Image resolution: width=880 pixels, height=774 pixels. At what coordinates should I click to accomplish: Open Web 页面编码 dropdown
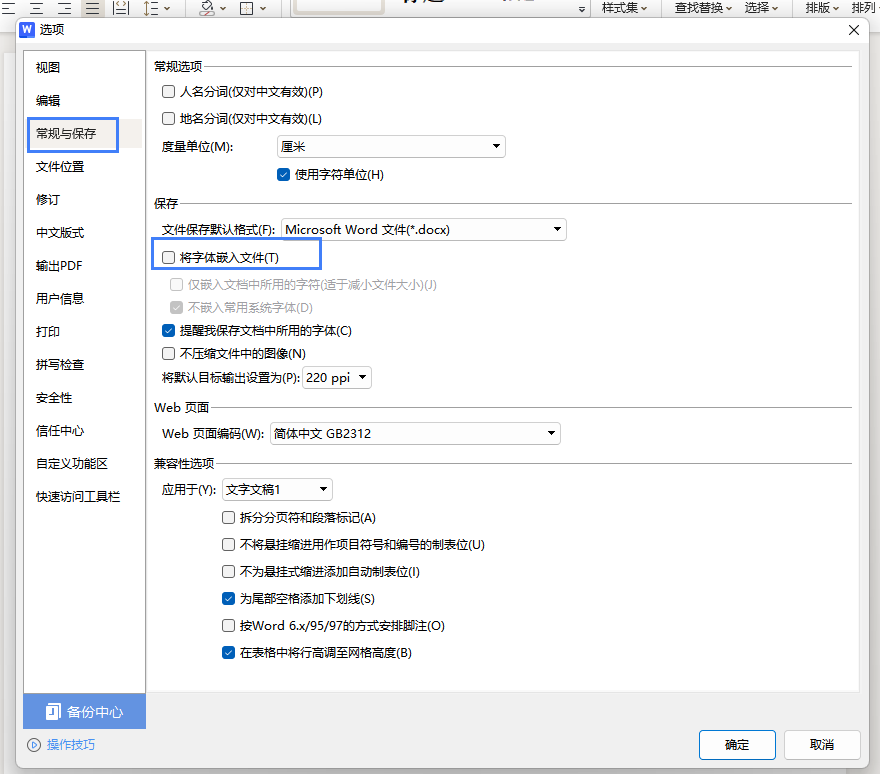415,433
